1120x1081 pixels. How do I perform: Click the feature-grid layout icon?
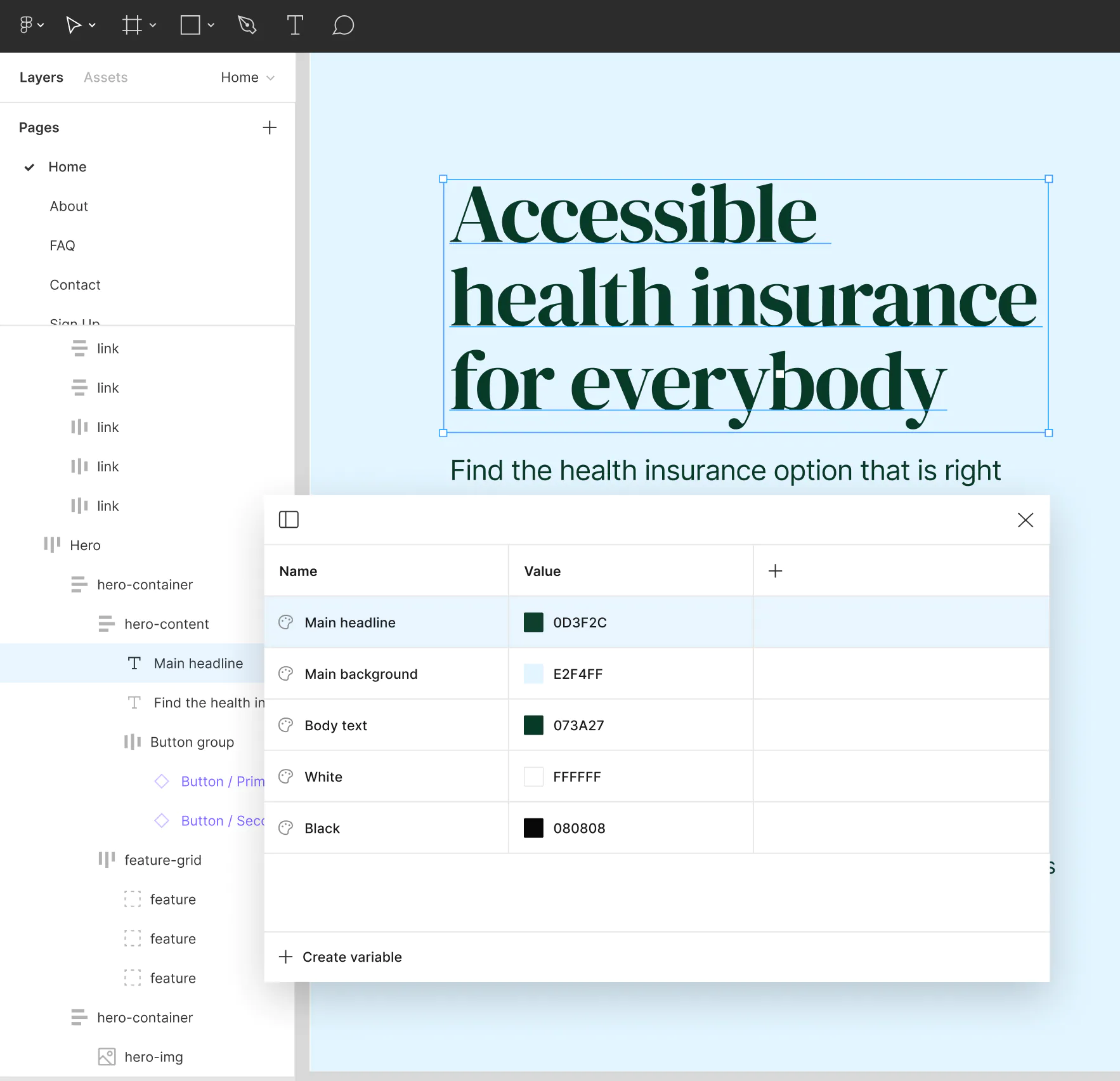[107, 859]
